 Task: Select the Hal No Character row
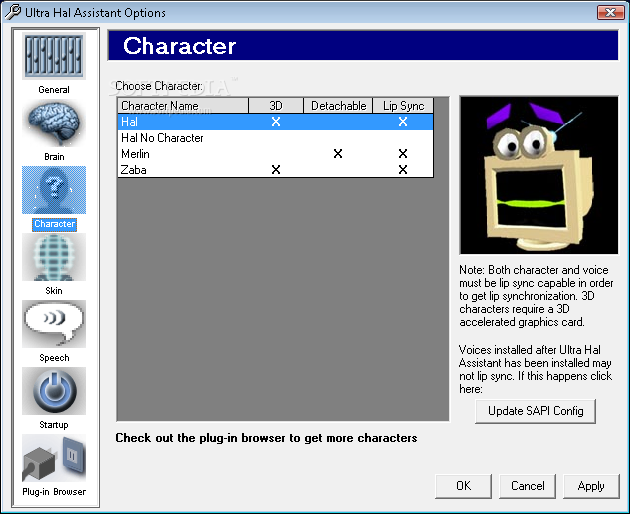coord(276,138)
